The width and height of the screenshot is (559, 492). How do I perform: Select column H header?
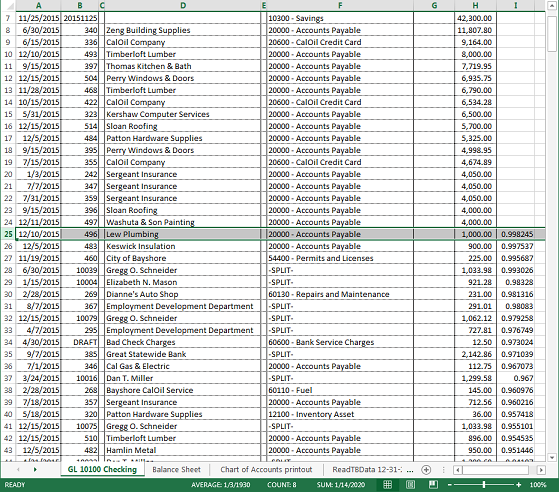(475, 5)
